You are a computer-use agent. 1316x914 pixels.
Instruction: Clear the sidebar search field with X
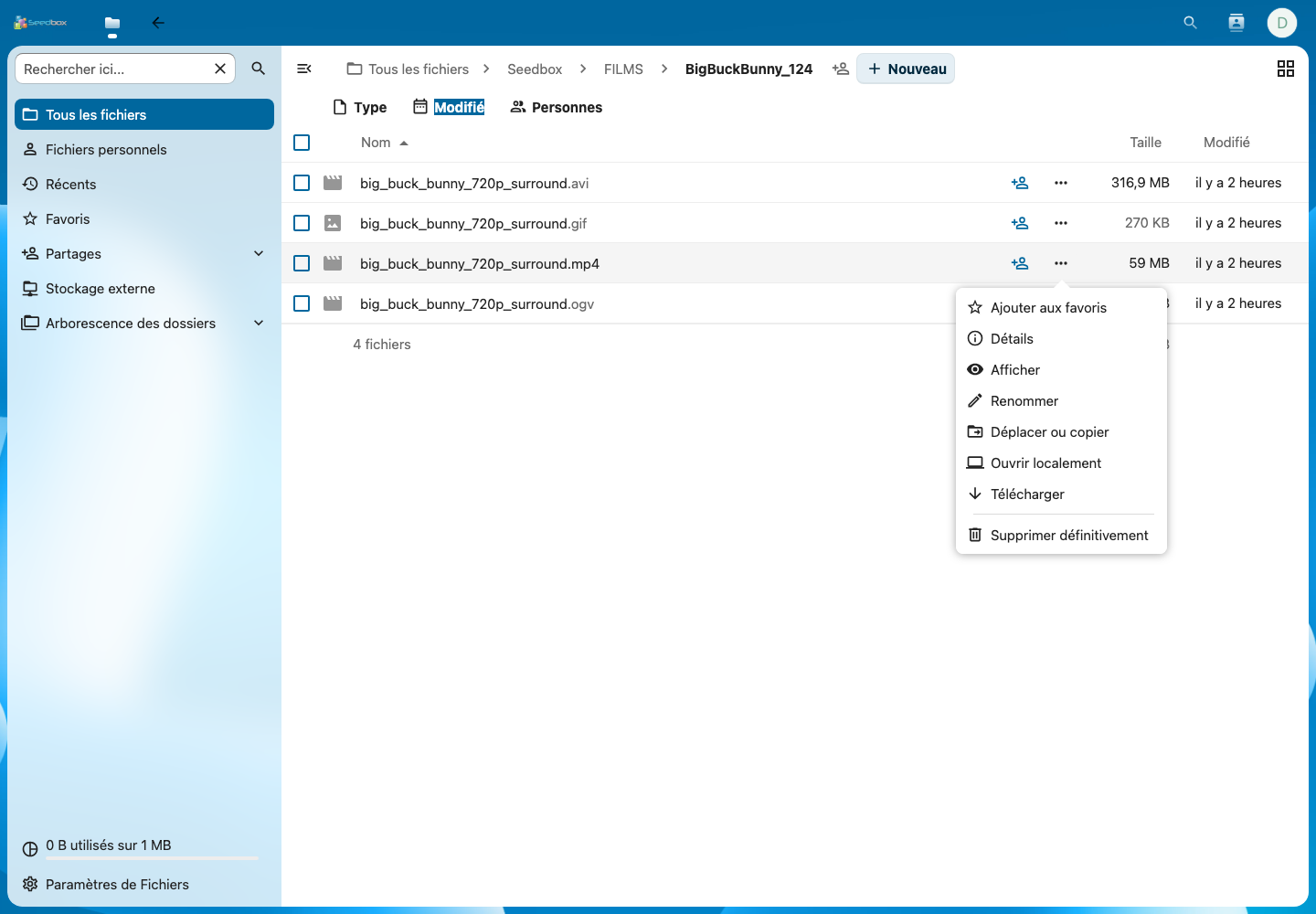[220, 69]
